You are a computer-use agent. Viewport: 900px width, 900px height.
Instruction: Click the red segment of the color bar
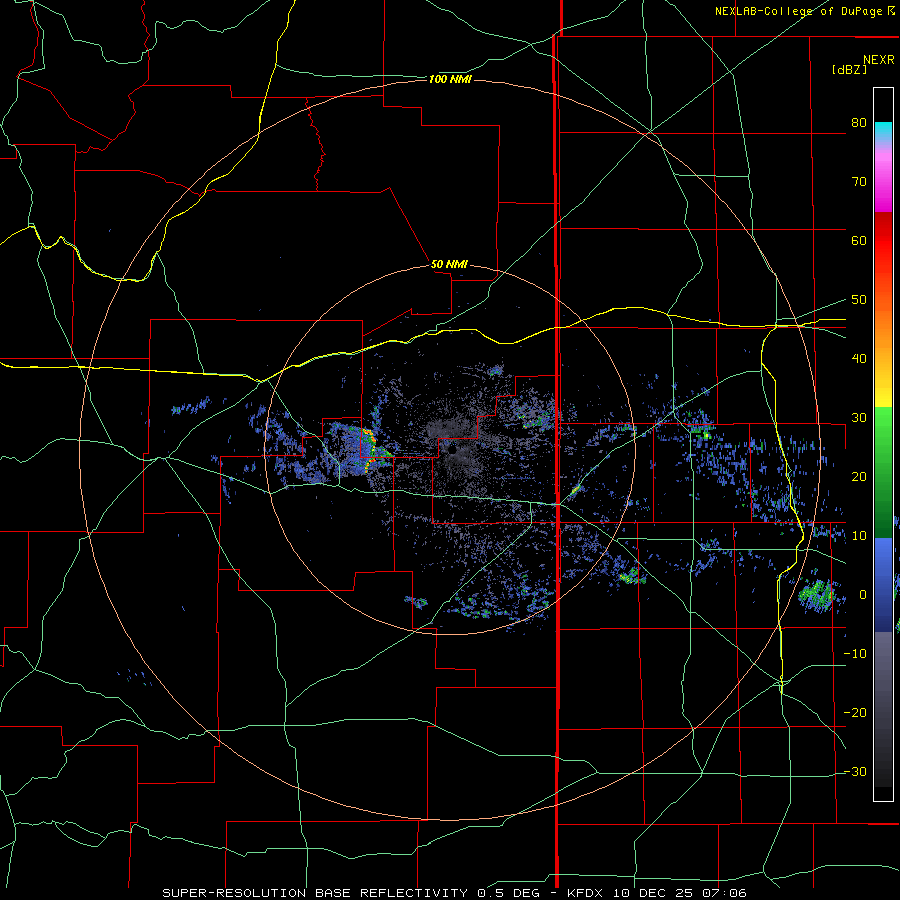tap(883, 241)
